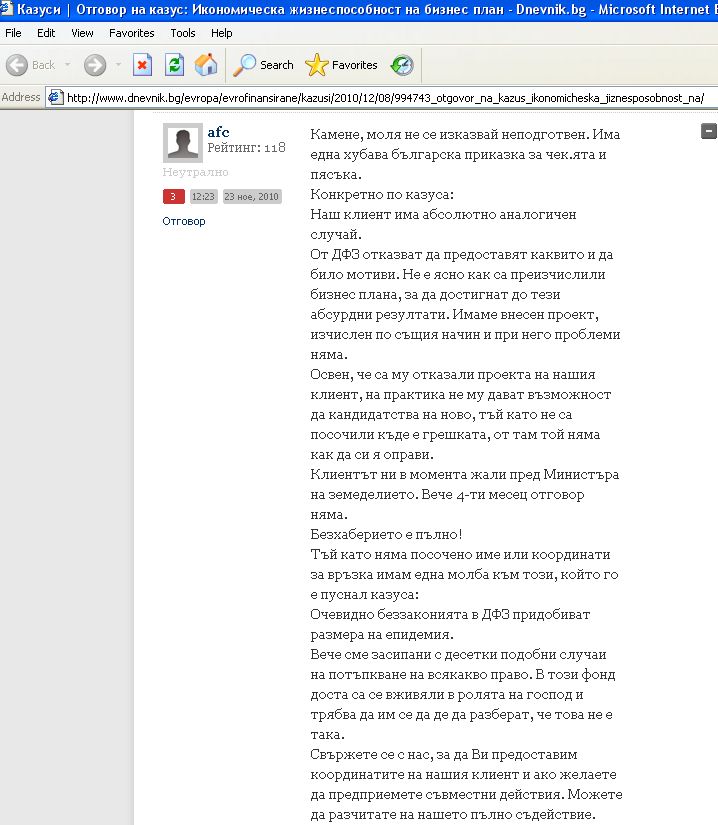Open the Search magnifier toolbar button
Image resolution: width=718 pixels, height=825 pixels.
[263, 65]
